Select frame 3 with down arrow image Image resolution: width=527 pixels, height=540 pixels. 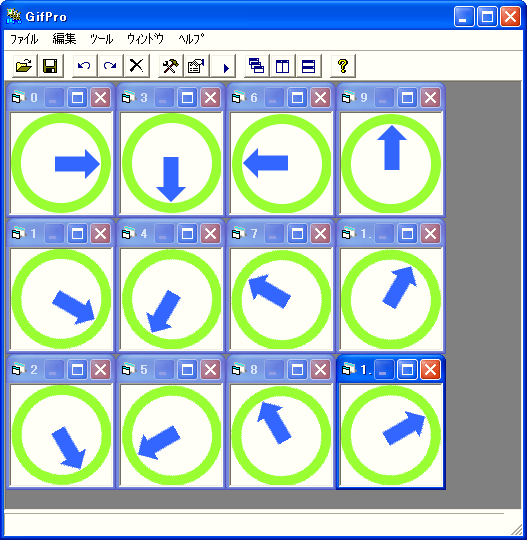point(171,163)
